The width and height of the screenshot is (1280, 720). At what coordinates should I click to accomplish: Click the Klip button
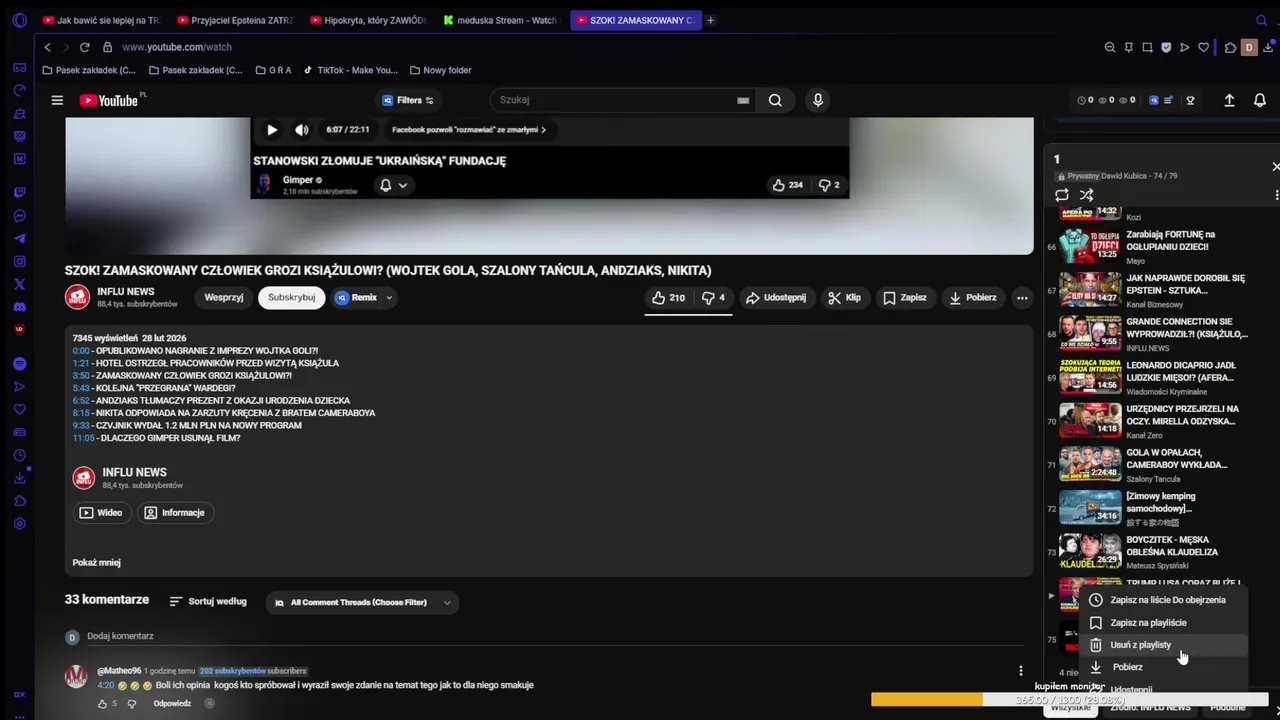[x=844, y=298]
